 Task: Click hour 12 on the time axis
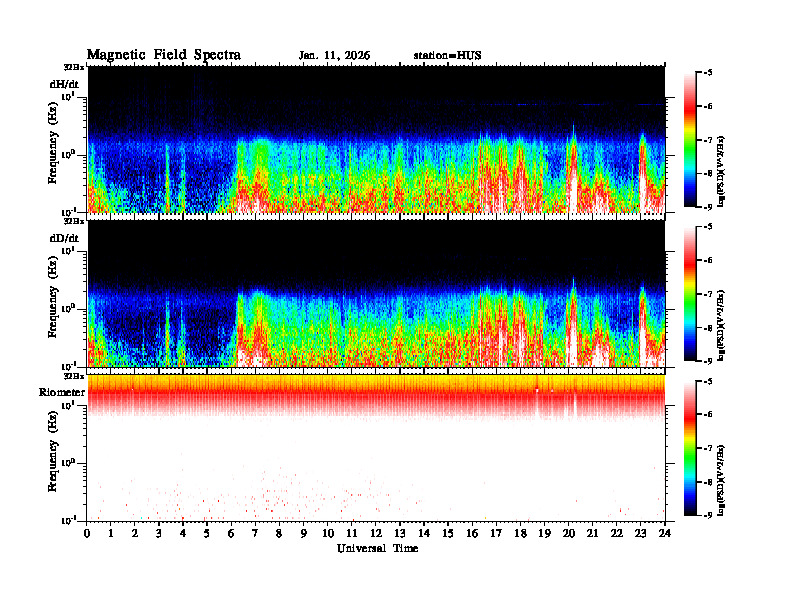click(x=376, y=533)
